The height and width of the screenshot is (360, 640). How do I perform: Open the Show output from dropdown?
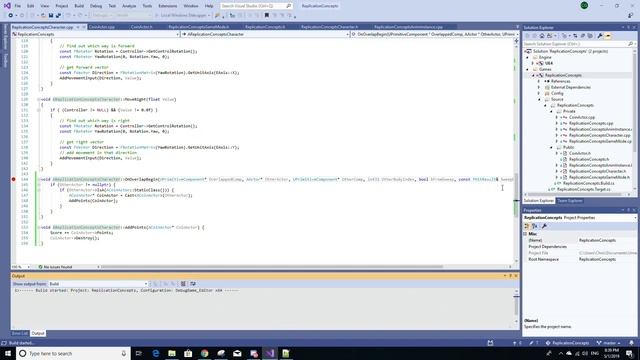pyautogui.click(x=98, y=284)
